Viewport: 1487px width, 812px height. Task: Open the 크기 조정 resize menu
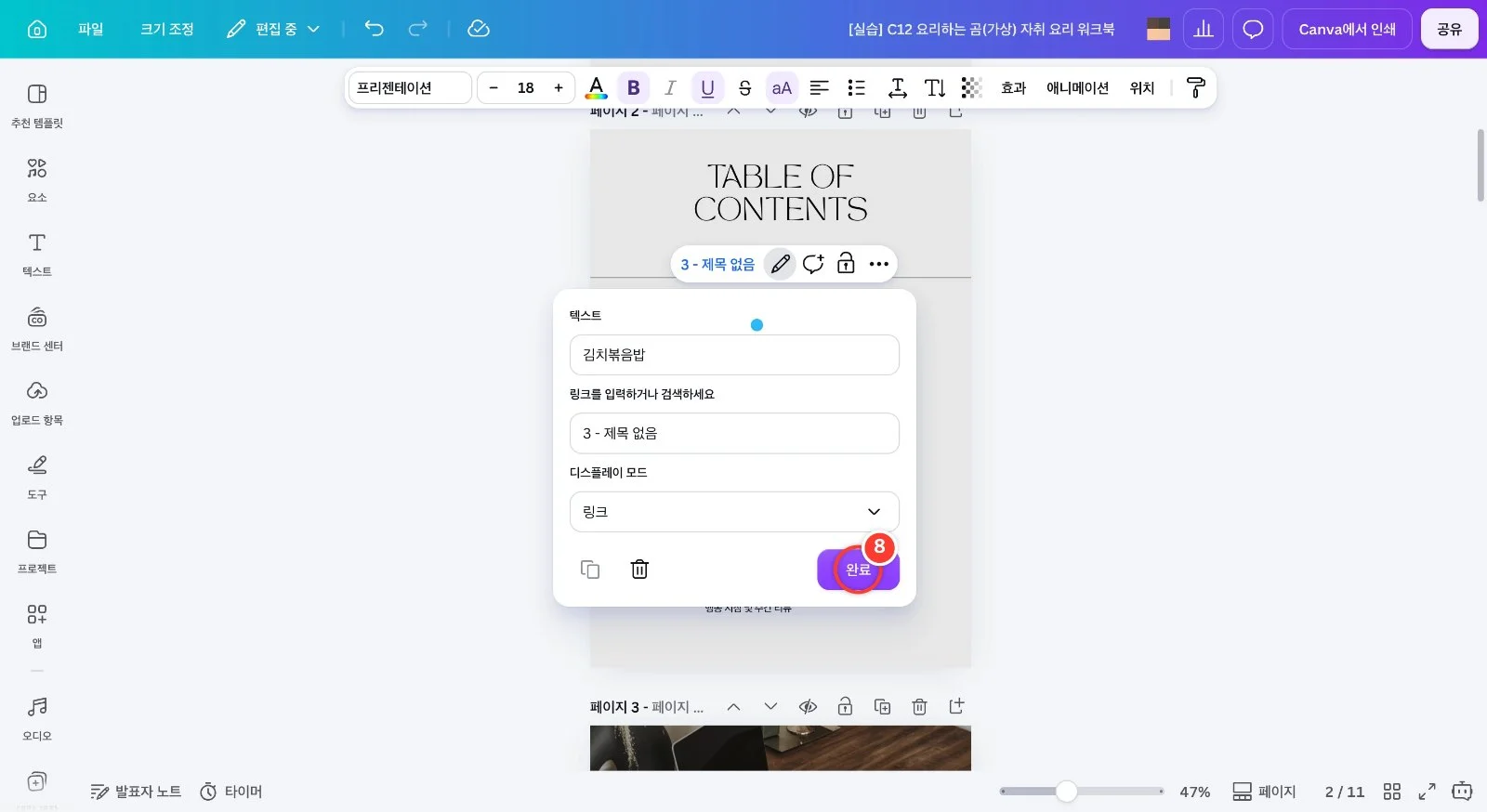(167, 29)
